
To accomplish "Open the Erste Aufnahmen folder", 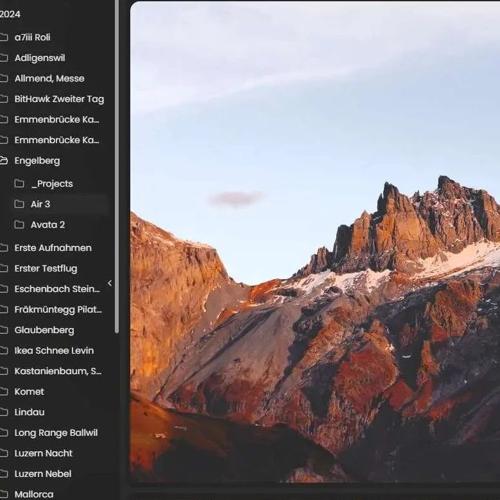I will pyautogui.click(x=53, y=248).
